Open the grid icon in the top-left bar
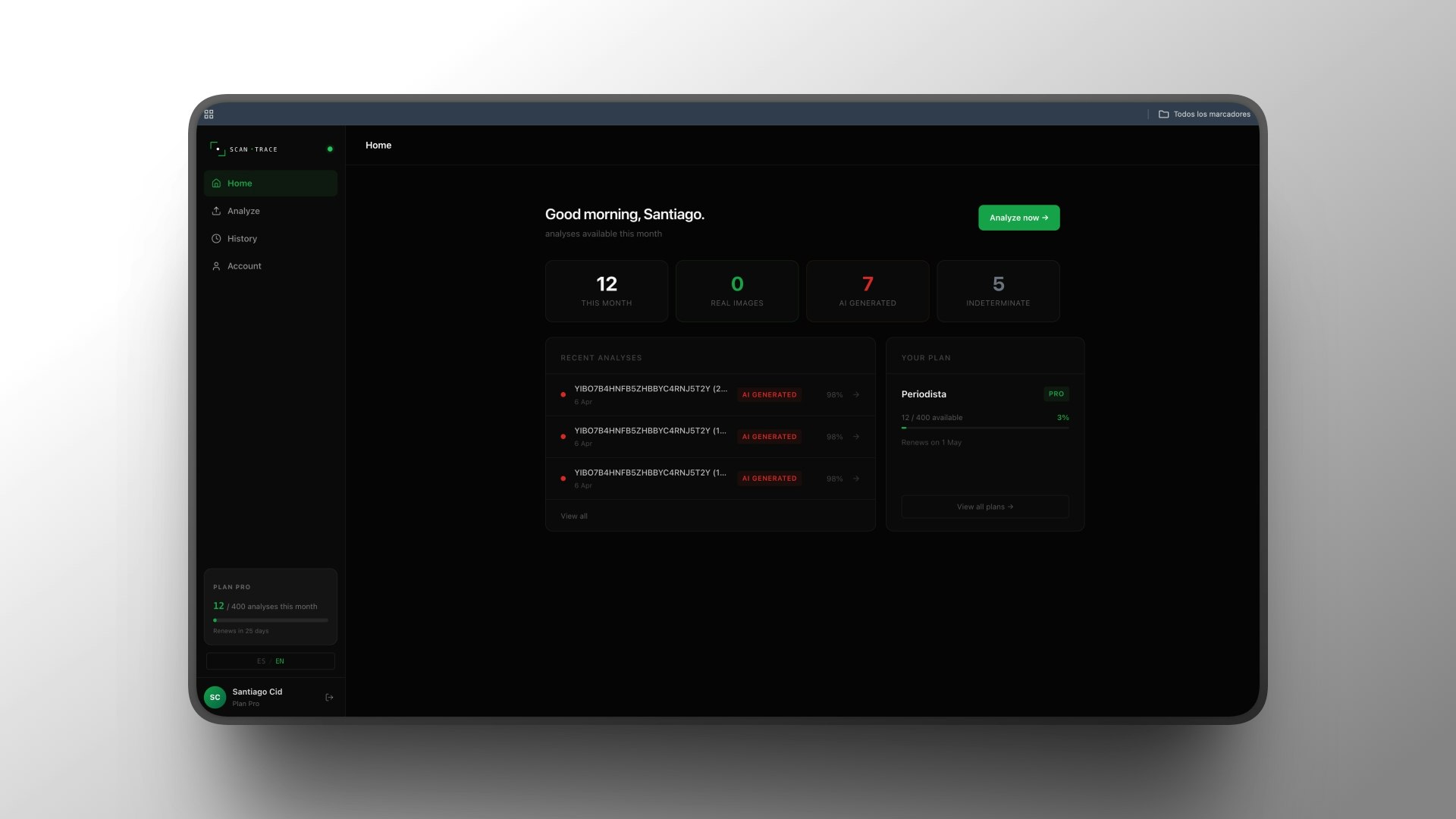1456x819 pixels. pos(209,114)
